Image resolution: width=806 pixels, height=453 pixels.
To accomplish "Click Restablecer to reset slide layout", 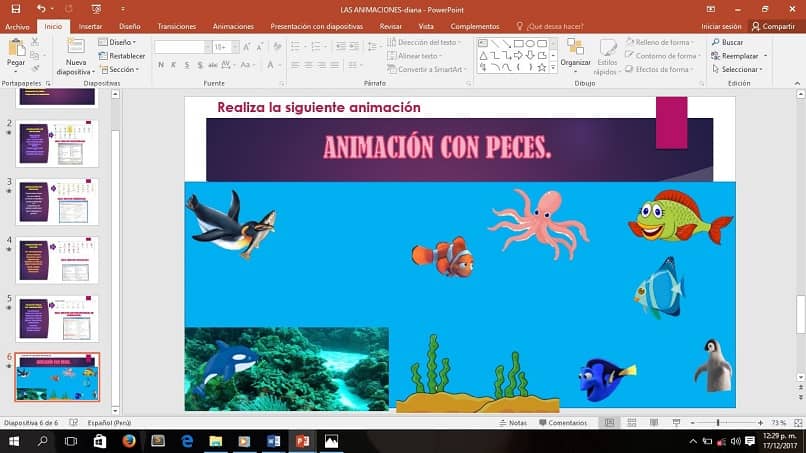I will tap(122, 56).
